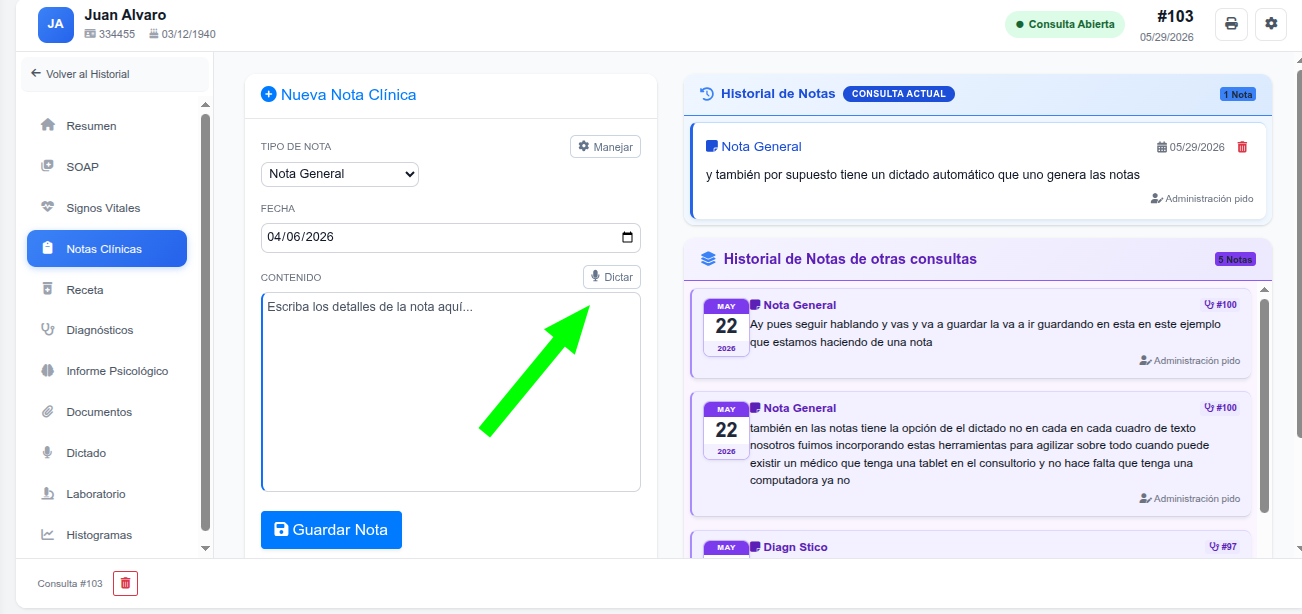This screenshot has height=614, width=1302.
Task: Open the settings gear in header
Action: (x=1271, y=24)
